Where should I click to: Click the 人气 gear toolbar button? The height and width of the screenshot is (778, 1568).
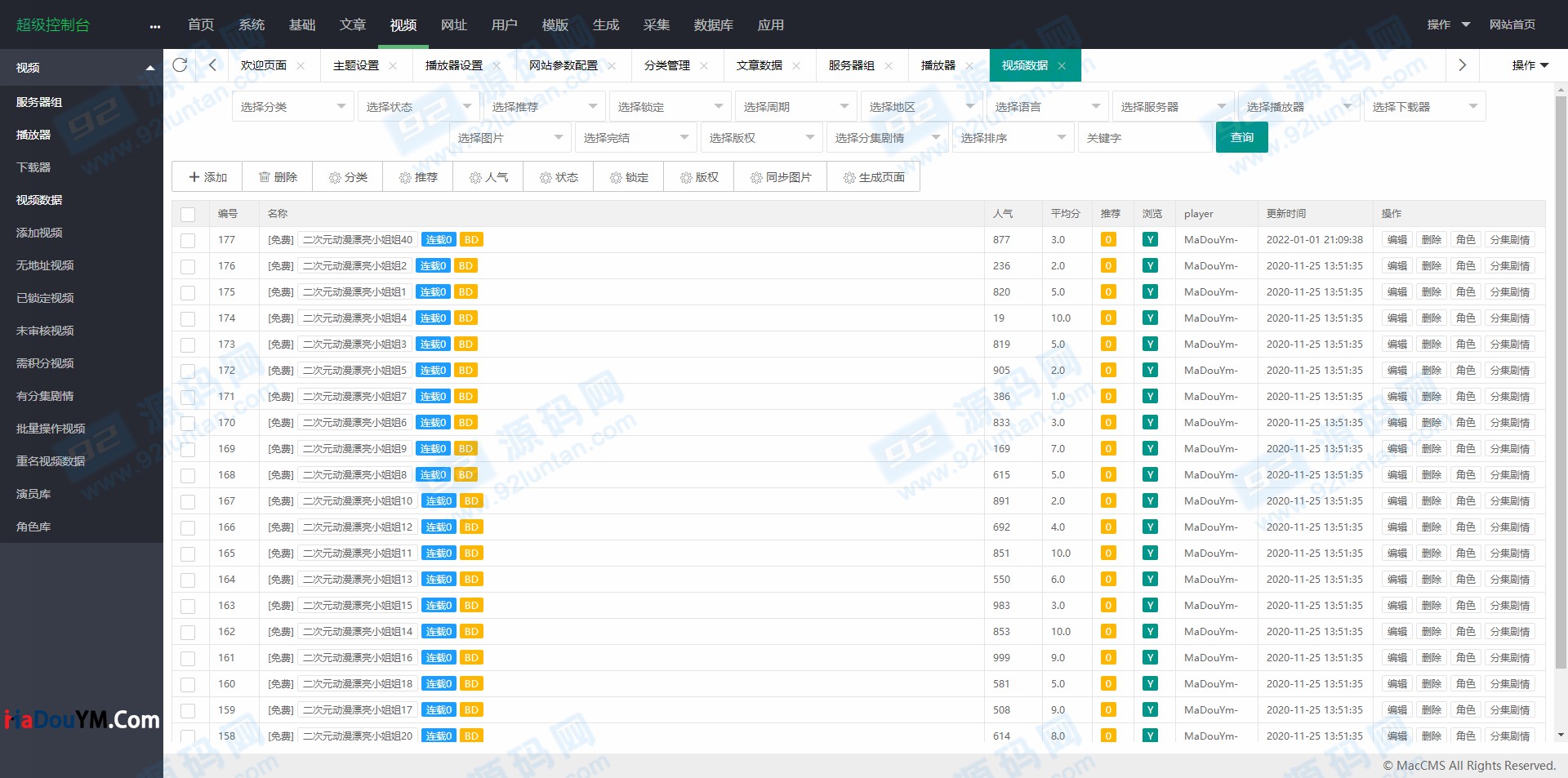point(488,177)
